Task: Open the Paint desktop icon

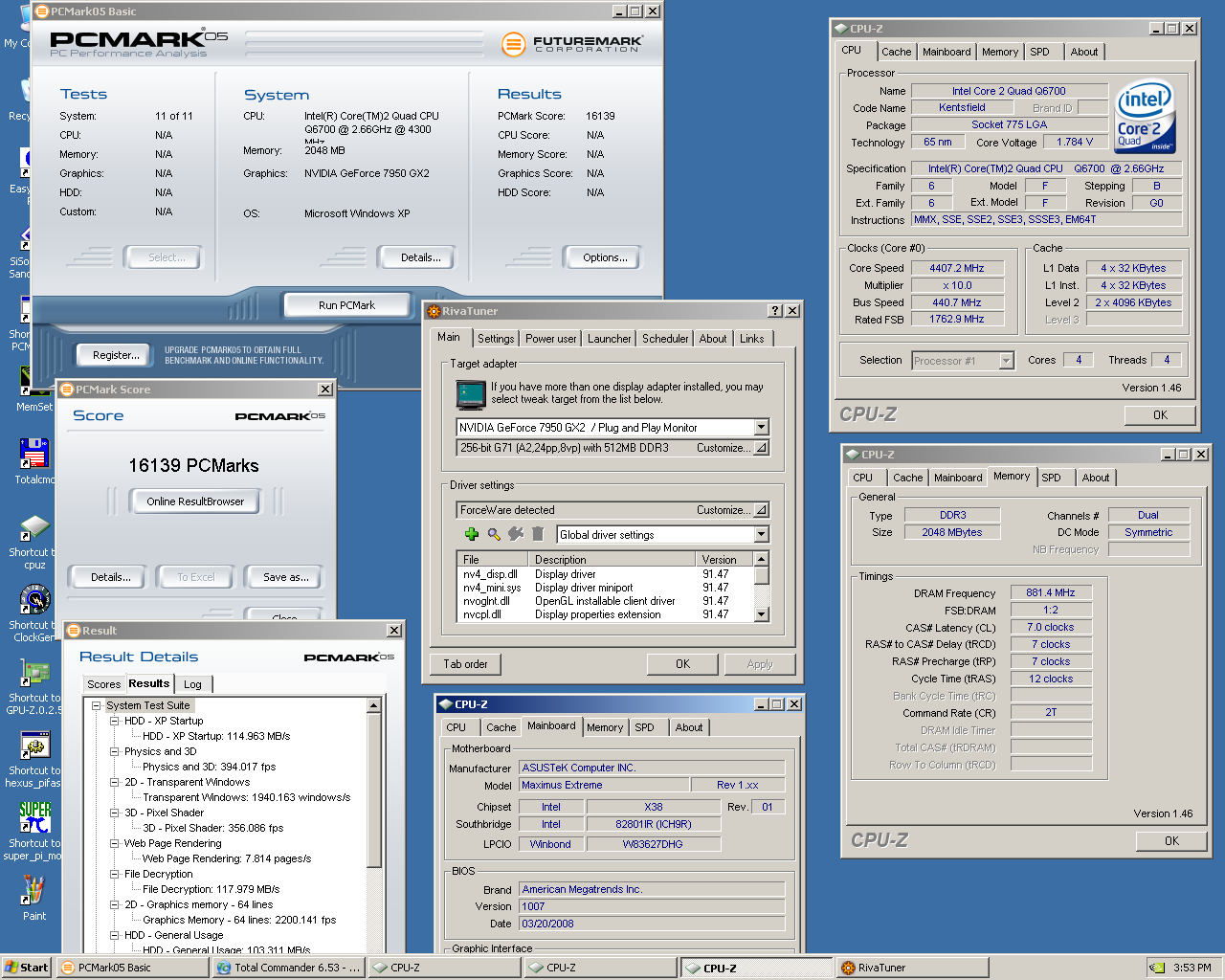Action: pyautogui.click(x=34, y=890)
